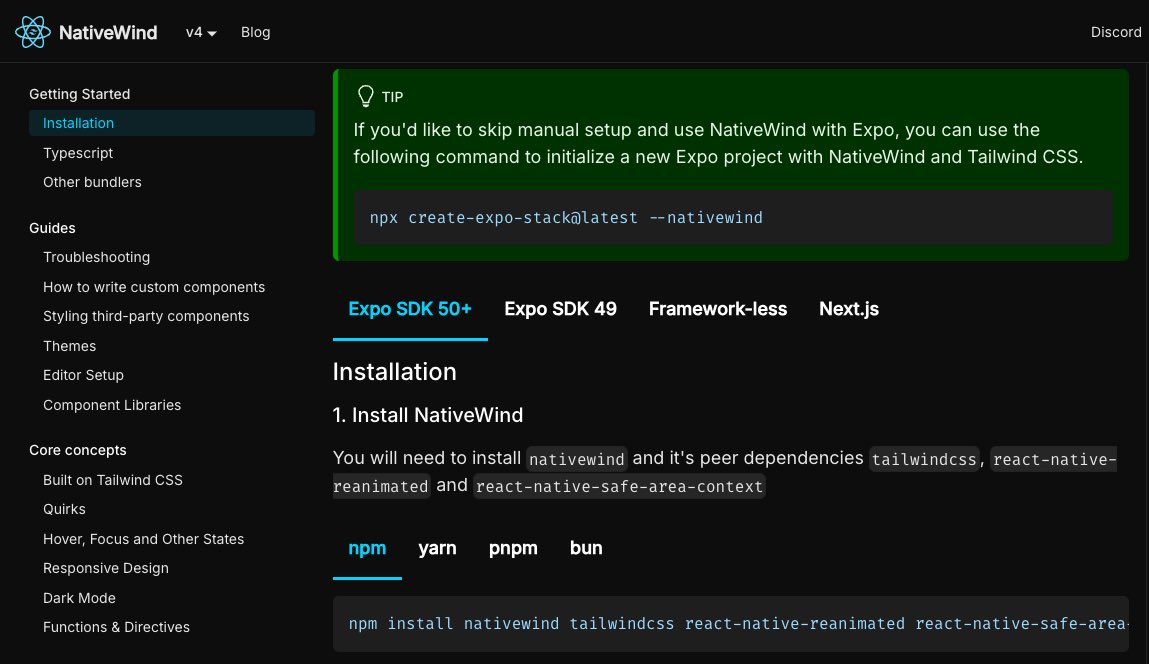Image resolution: width=1149 pixels, height=664 pixels.
Task: Select the Expo SDK 50+ tab
Action: tap(410, 309)
